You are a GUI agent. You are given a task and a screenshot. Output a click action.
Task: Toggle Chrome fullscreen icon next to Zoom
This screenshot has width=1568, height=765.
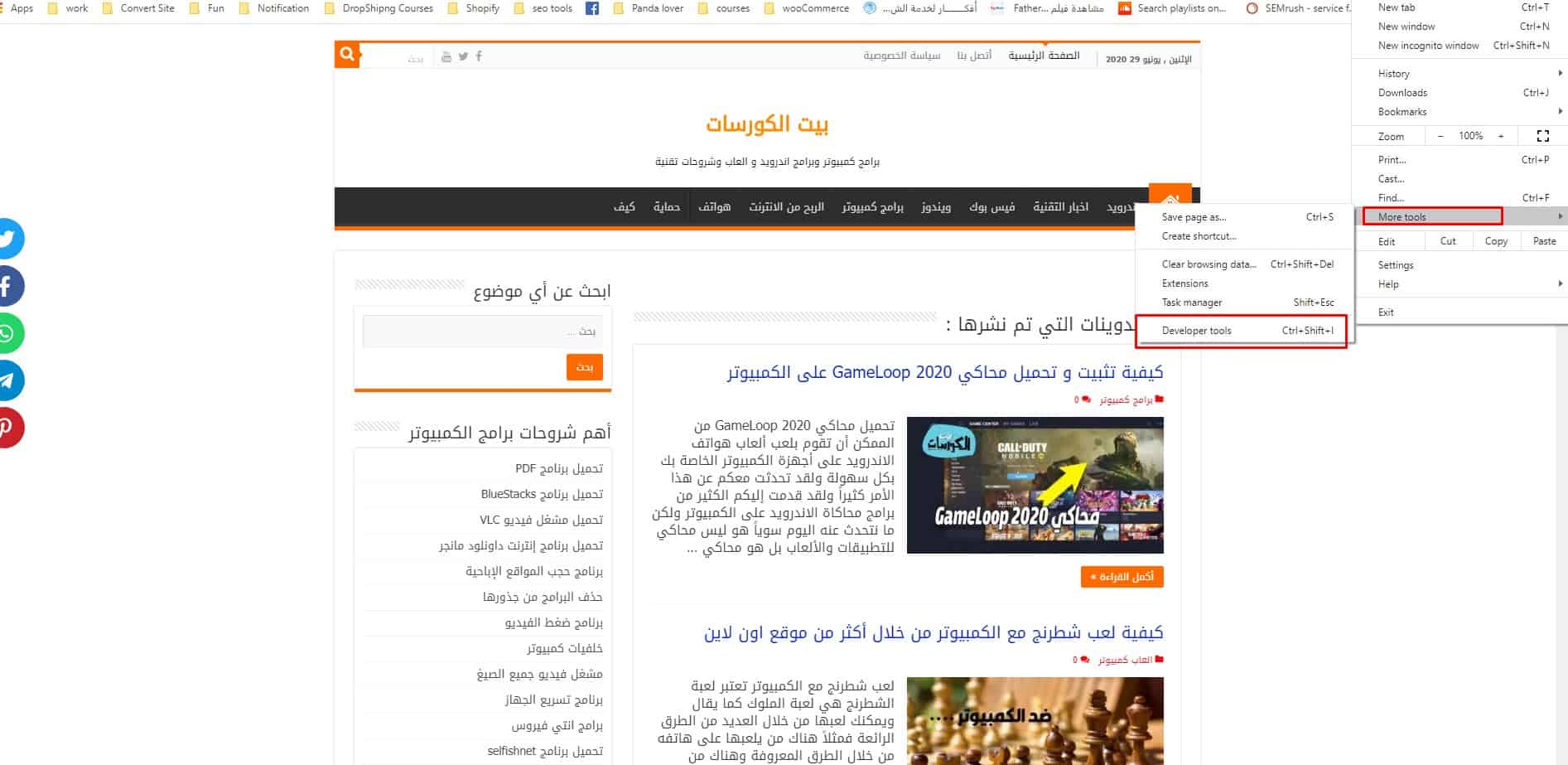coord(1542,136)
